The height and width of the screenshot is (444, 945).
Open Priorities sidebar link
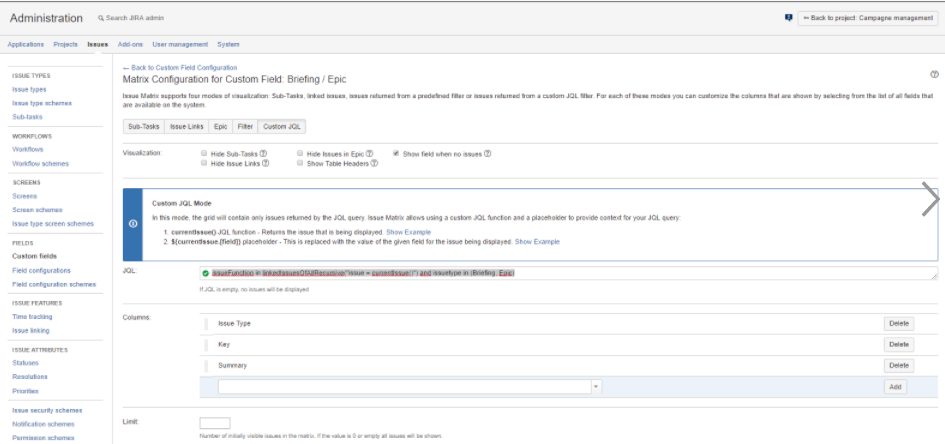coord(25,392)
